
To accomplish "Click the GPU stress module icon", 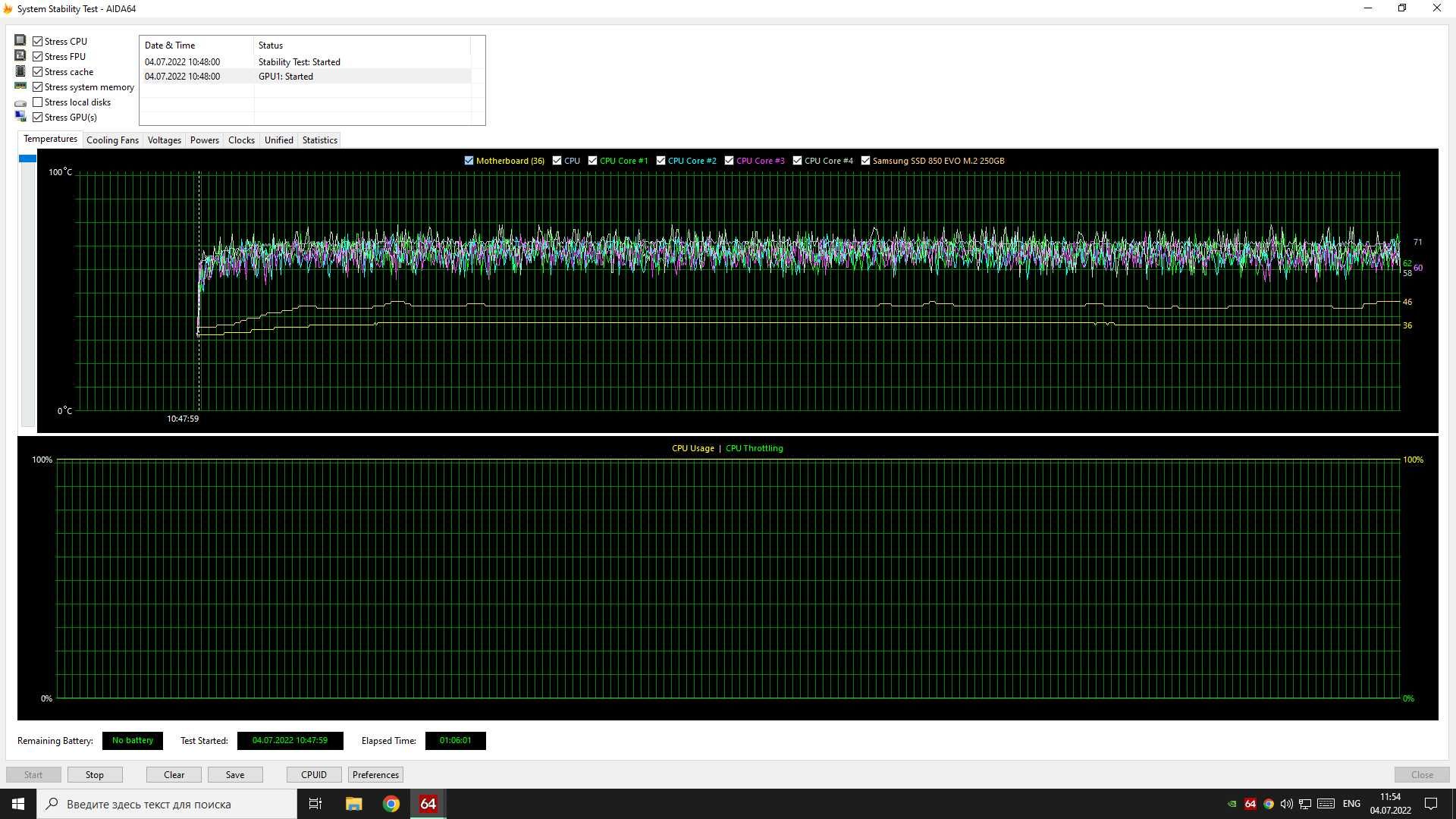I will pyautogui.click(x=20, y=117).
